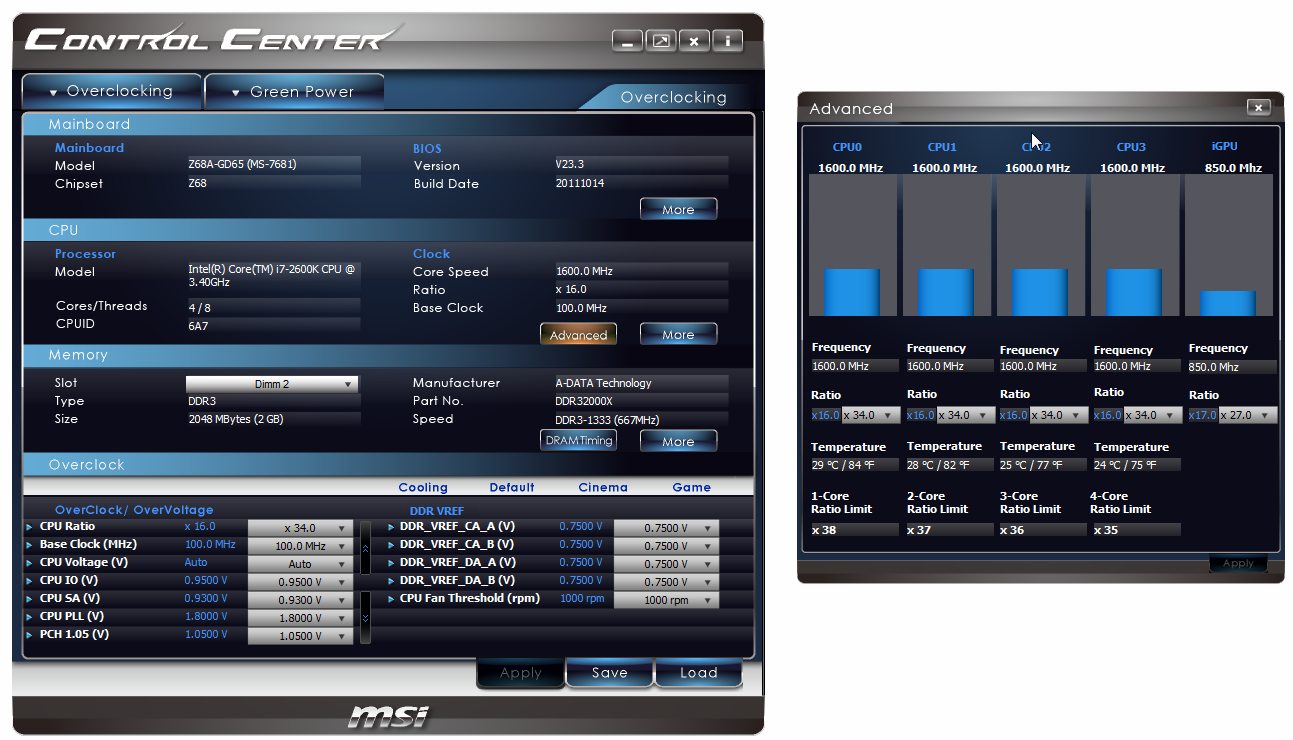Screen dimensions: 1293x740
Task: Click Apply in the Advanced window
Action: 1238,564
